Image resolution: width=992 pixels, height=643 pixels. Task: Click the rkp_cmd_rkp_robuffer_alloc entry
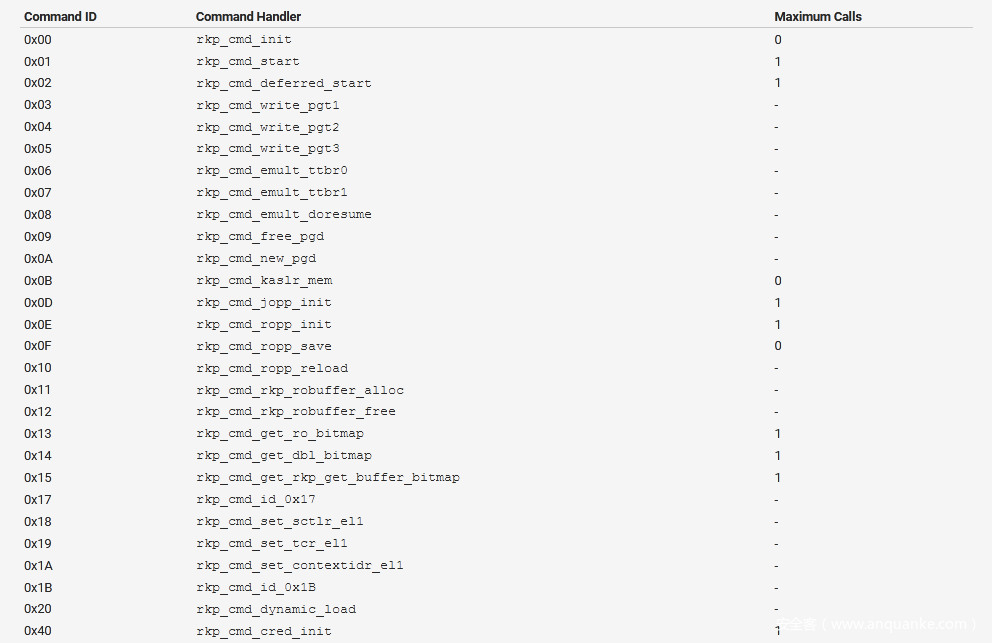pos(300,391)
